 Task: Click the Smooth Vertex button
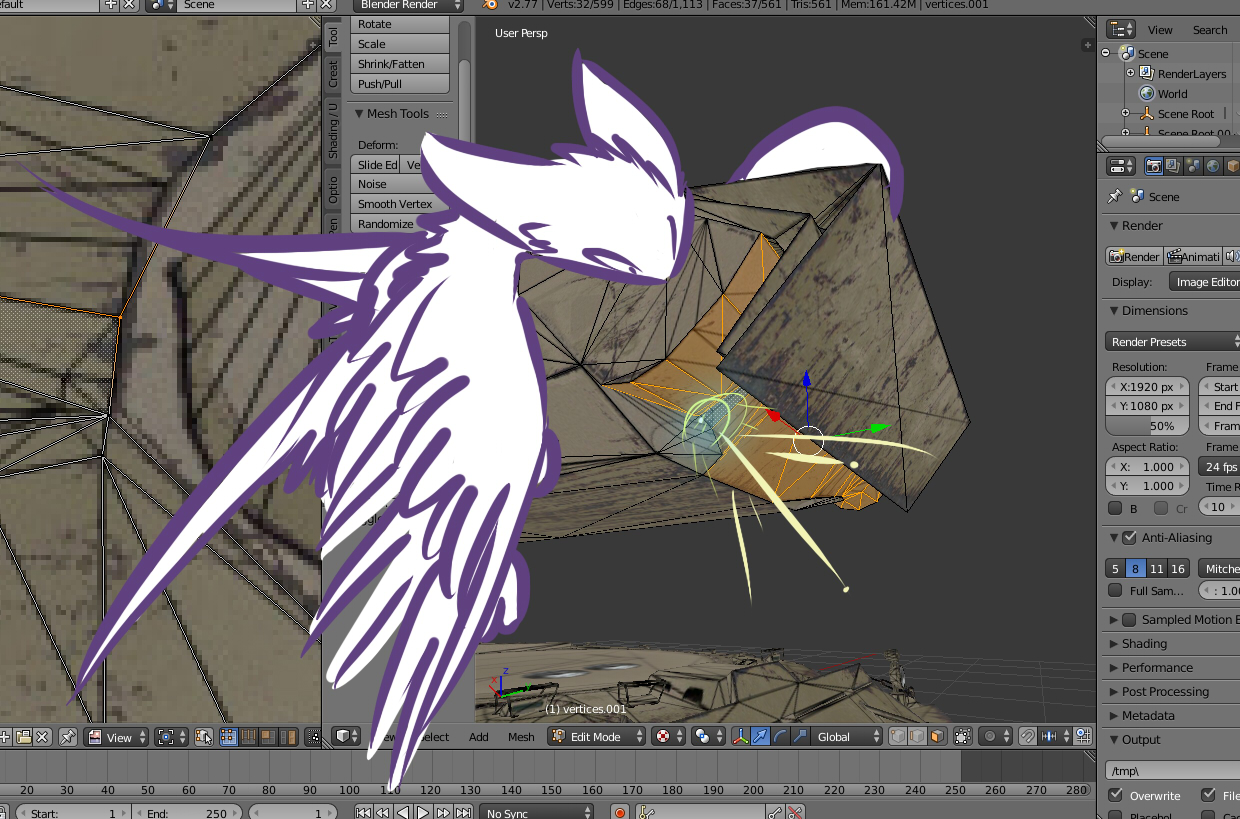click(400, 204)
